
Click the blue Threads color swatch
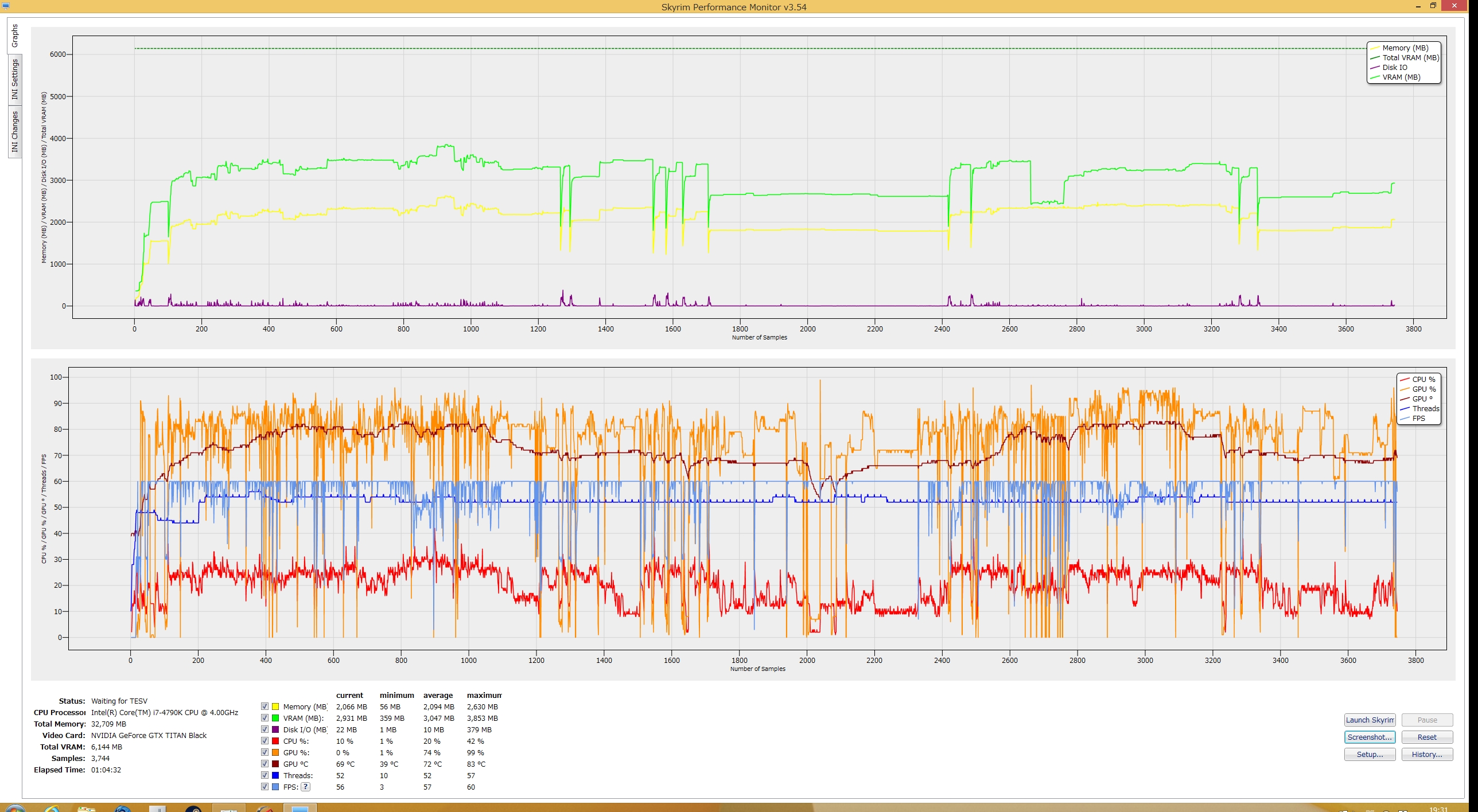click(x=275, y=775)
